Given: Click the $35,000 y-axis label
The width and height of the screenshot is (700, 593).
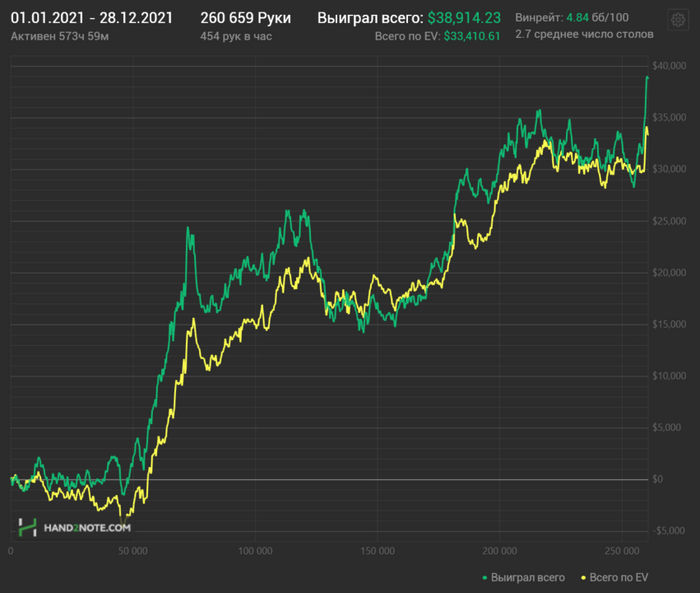Looking at the screenshot, I should [x=669, y=117].
